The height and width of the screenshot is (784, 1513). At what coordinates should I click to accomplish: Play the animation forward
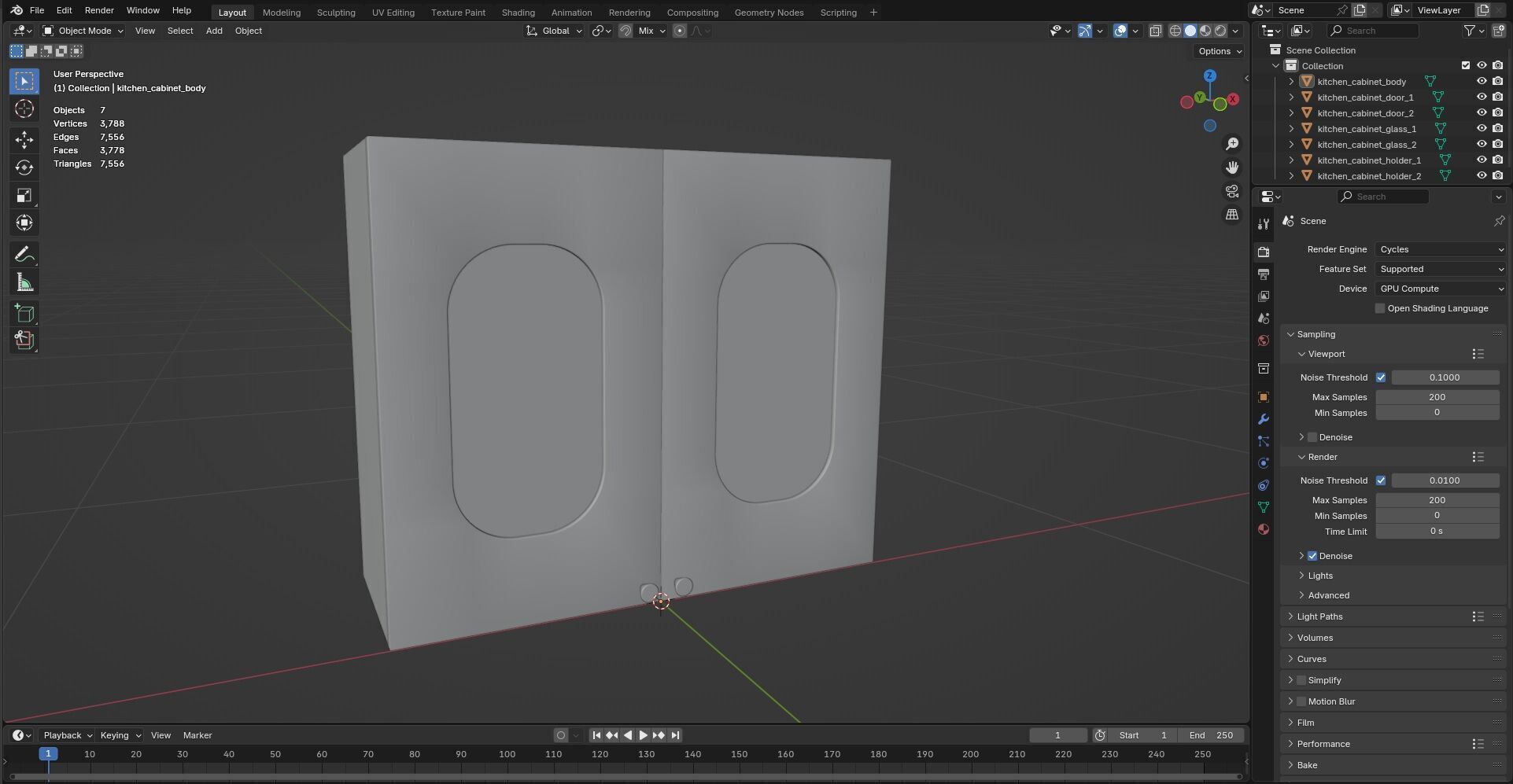click(x=643, y=735)
